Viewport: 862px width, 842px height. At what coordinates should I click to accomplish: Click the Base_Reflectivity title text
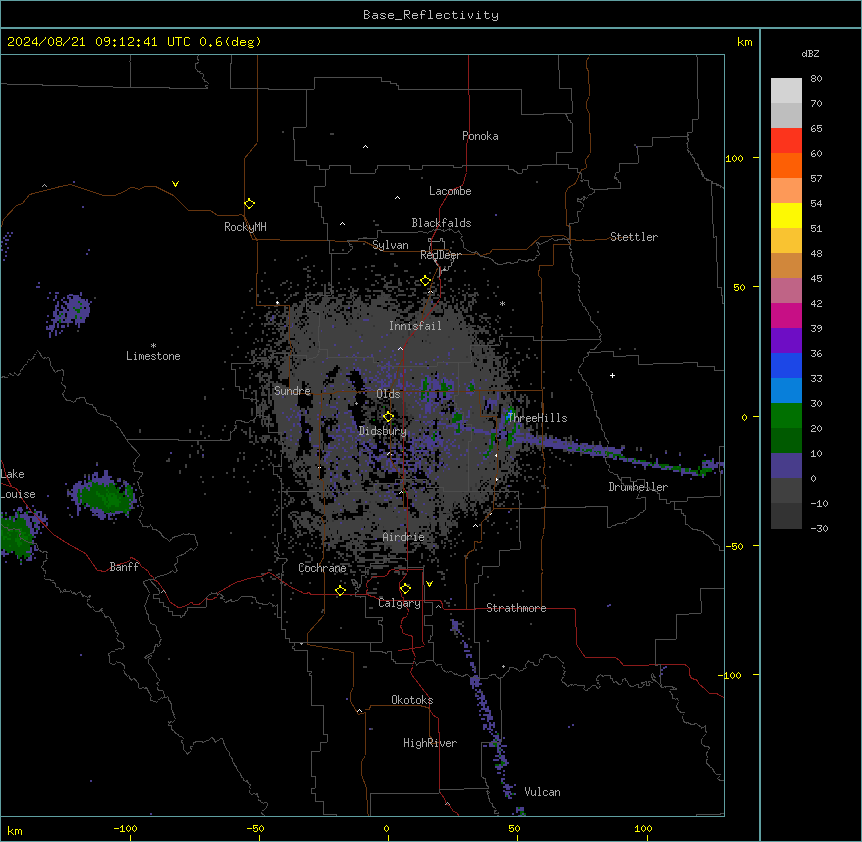[431, 15]
